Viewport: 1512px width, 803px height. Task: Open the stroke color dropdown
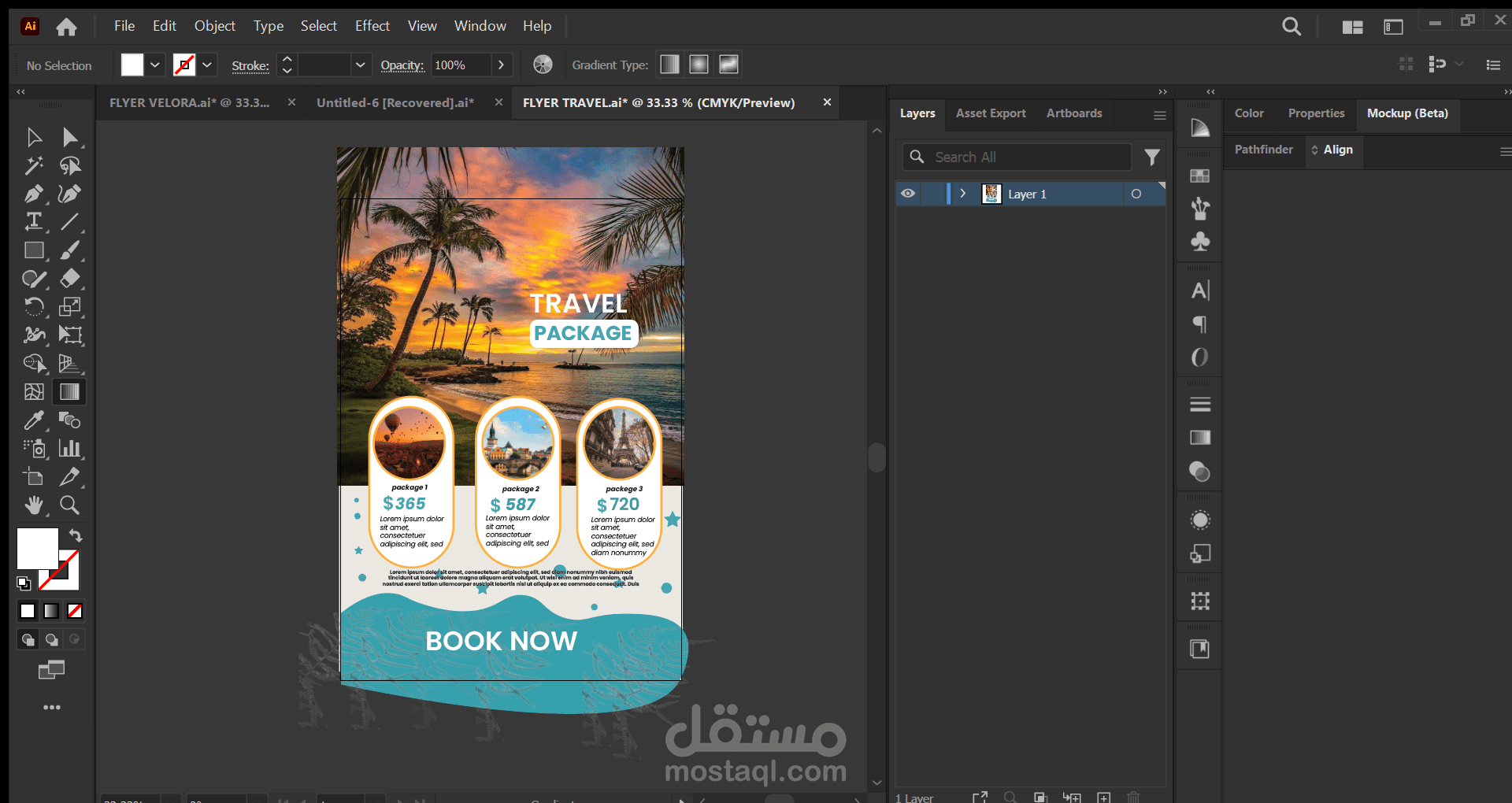[x=207, y=65]
